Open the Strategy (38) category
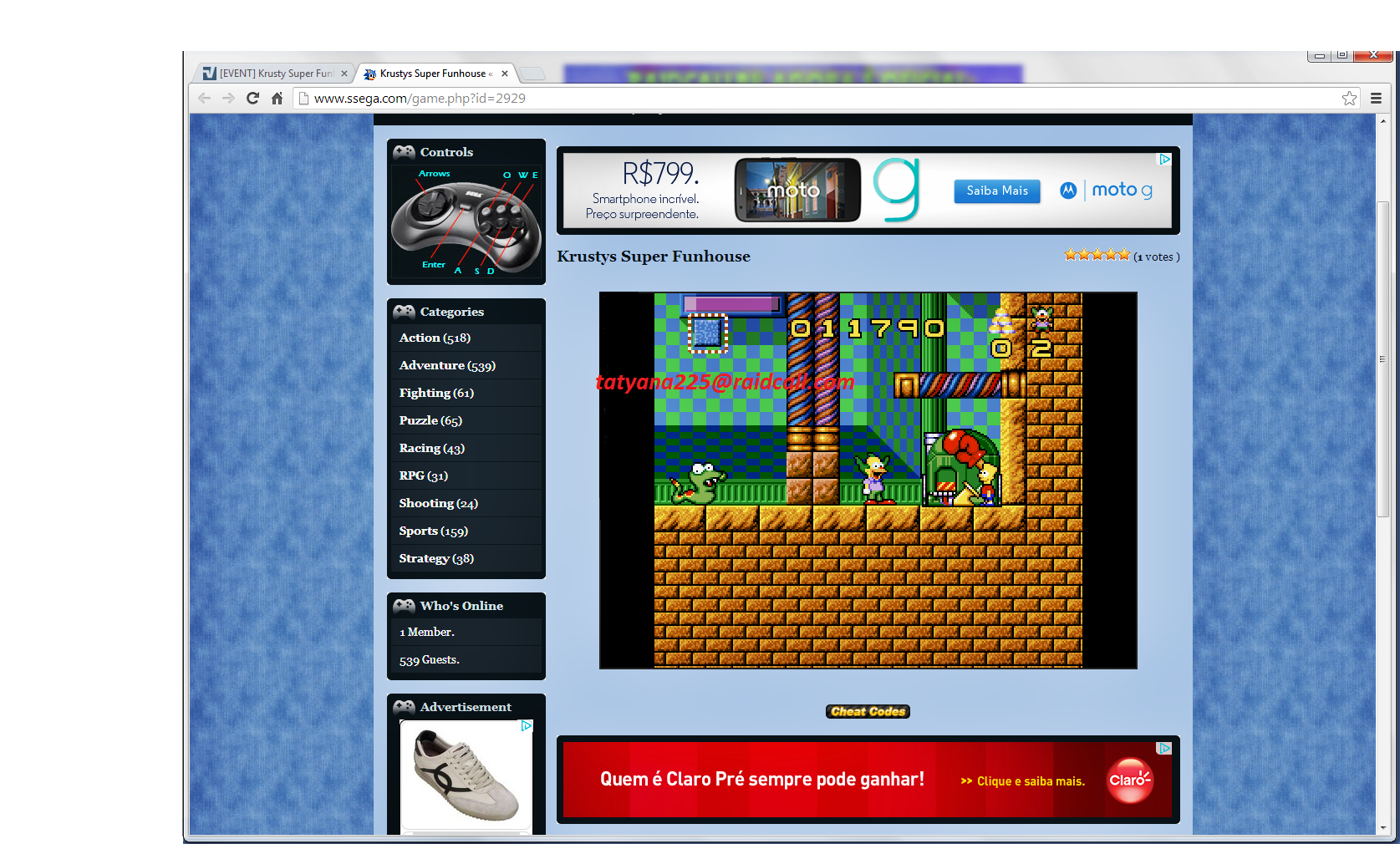Screen dimensions: 1400x844 [466, 558]
